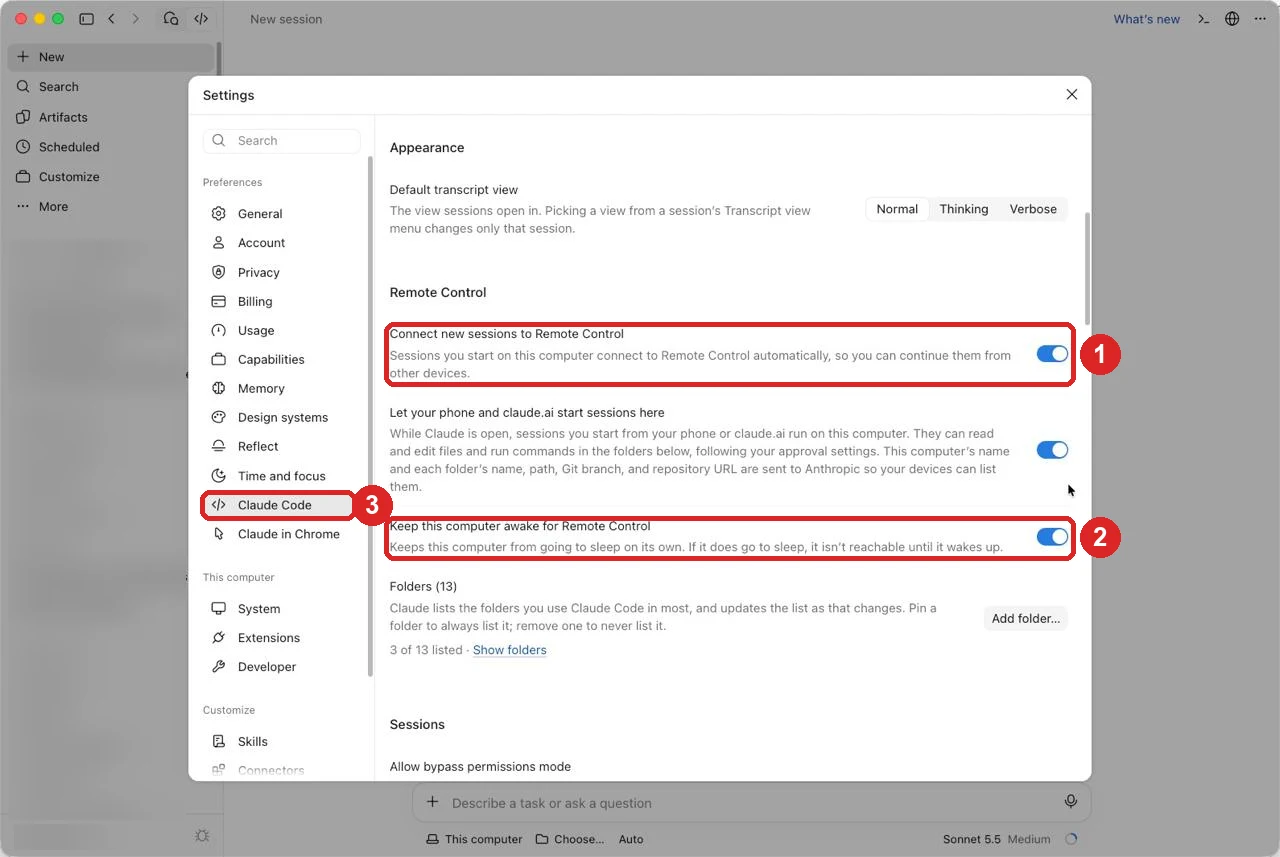
Task: Toggle the sidebar panel icon in the title bar
Action: coord(86,19)
